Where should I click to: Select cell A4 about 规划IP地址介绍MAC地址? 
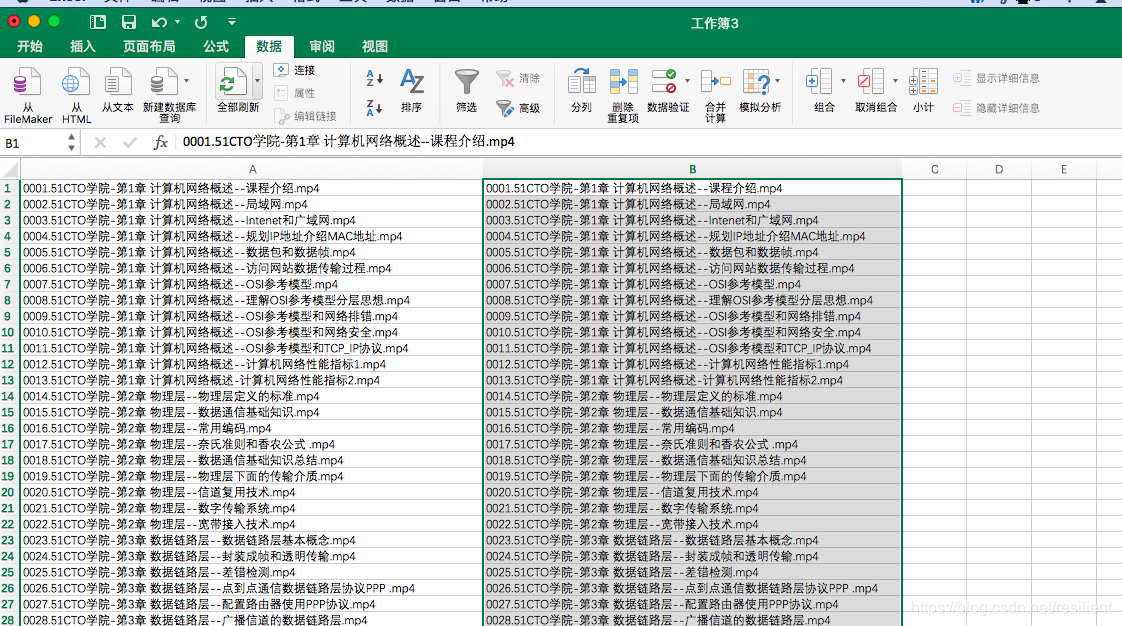click(252, 236)
